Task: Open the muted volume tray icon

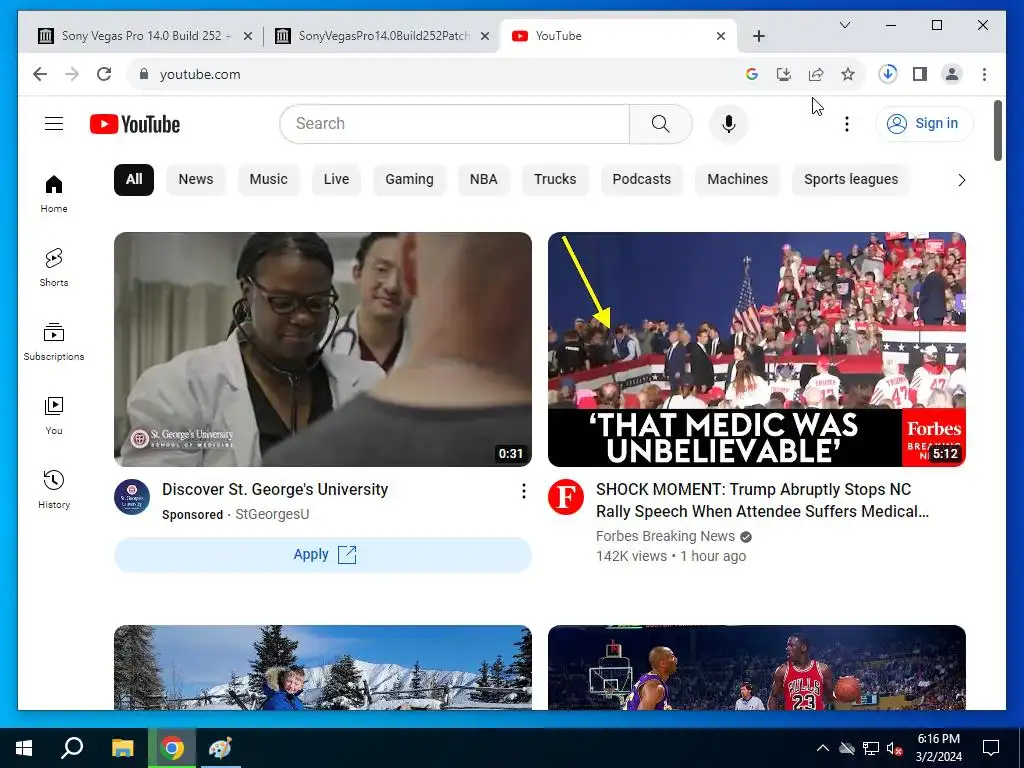Action: pos(894,748)
